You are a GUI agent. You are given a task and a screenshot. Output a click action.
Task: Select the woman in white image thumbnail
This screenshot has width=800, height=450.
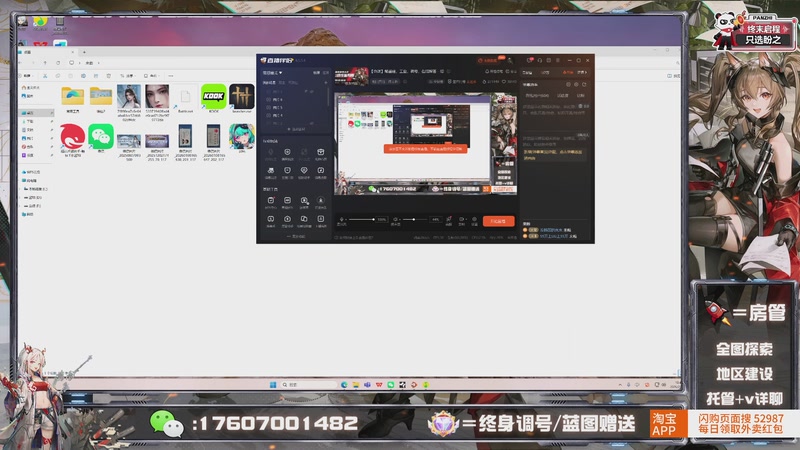coord(129,96)
